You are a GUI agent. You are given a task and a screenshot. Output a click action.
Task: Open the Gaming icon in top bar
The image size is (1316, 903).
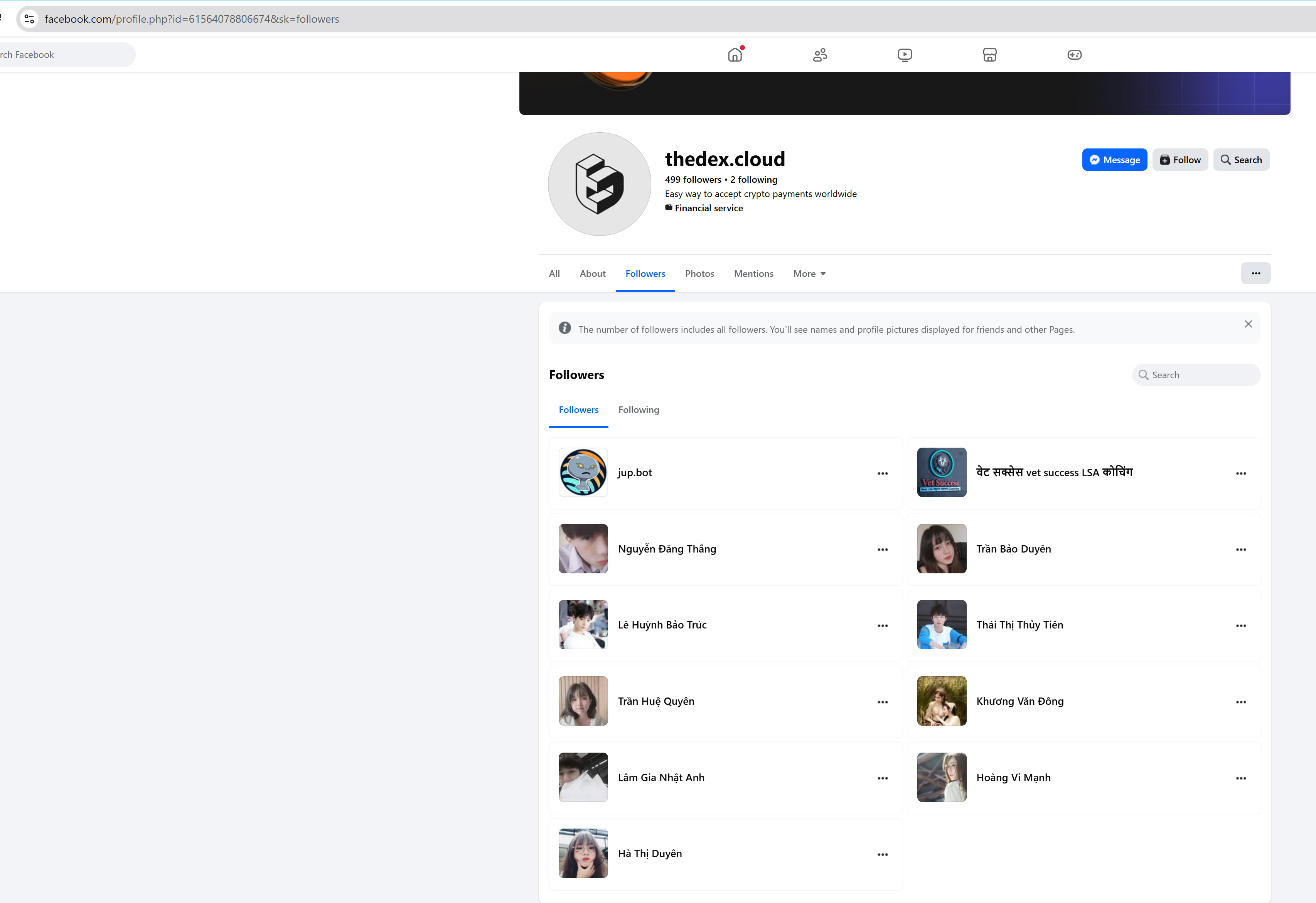[x=1074, y=55]
